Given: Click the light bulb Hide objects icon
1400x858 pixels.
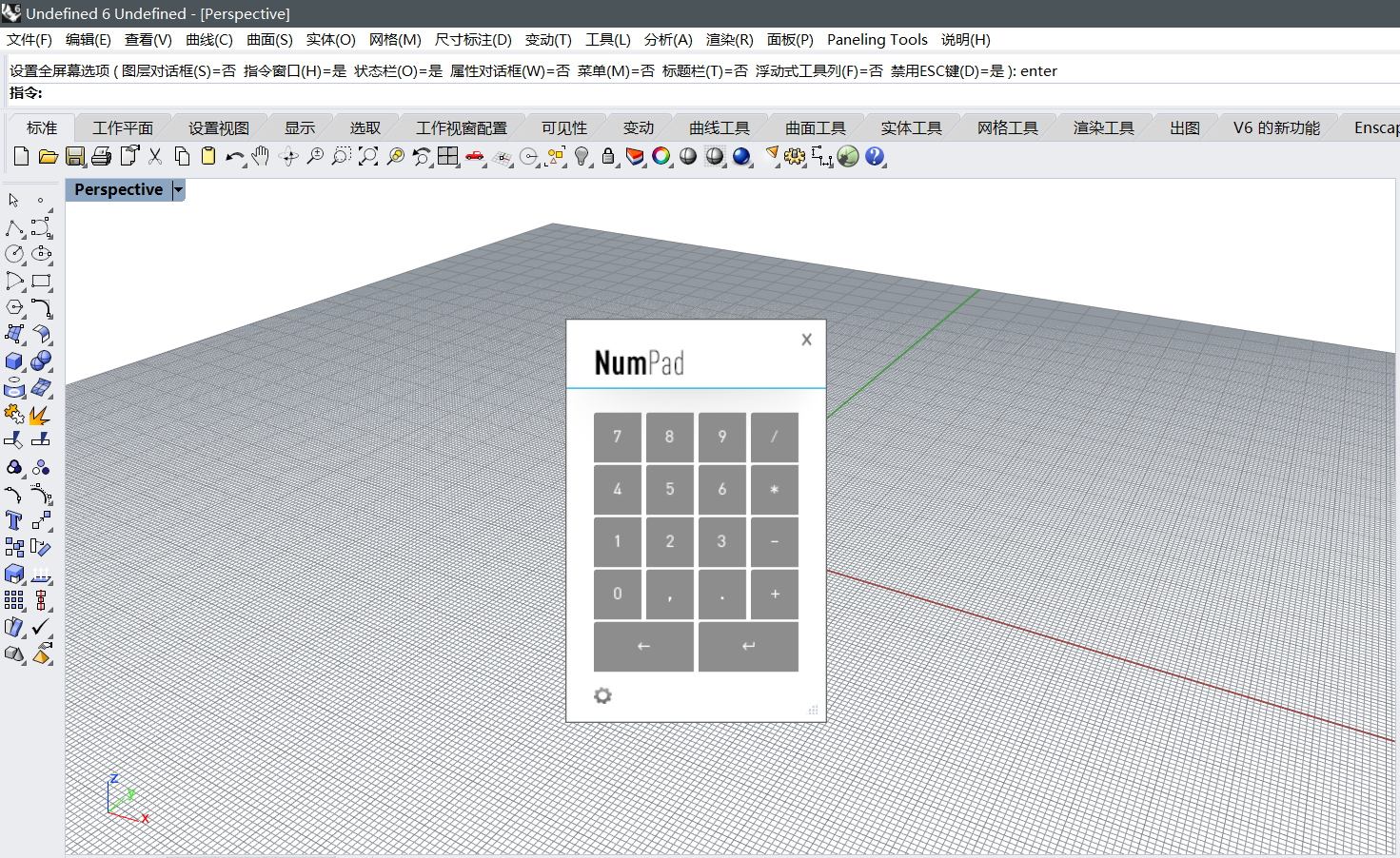Looking at the screenshot, I should point(582,157).
